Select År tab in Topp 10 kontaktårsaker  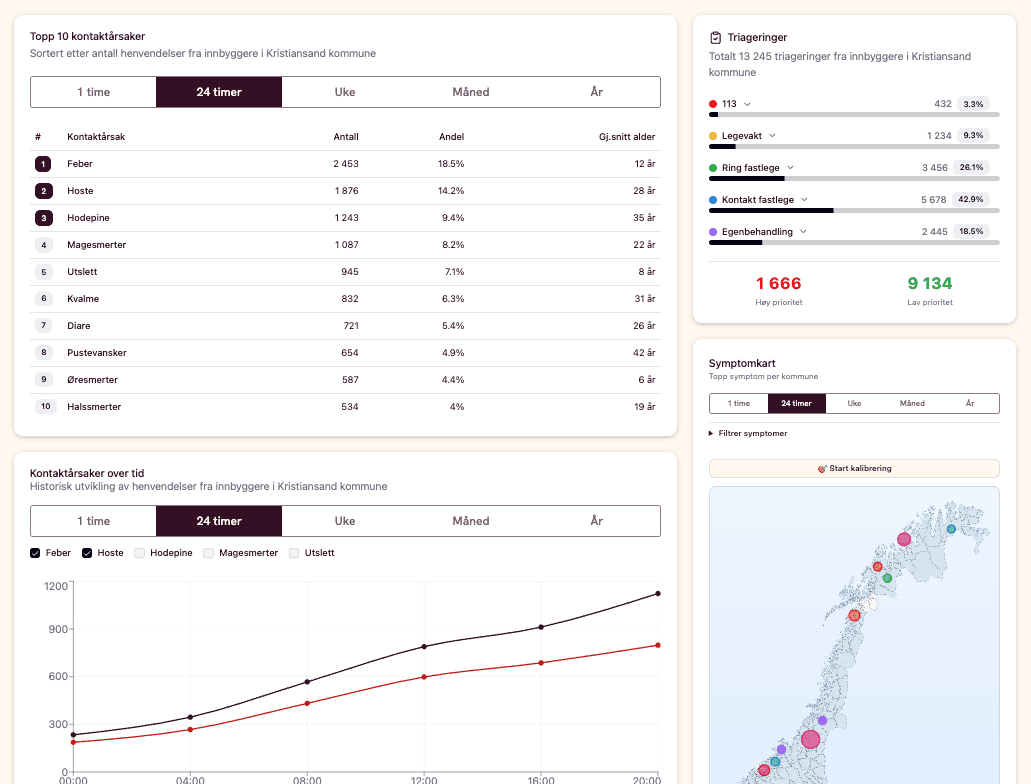(x=596, y=92)
